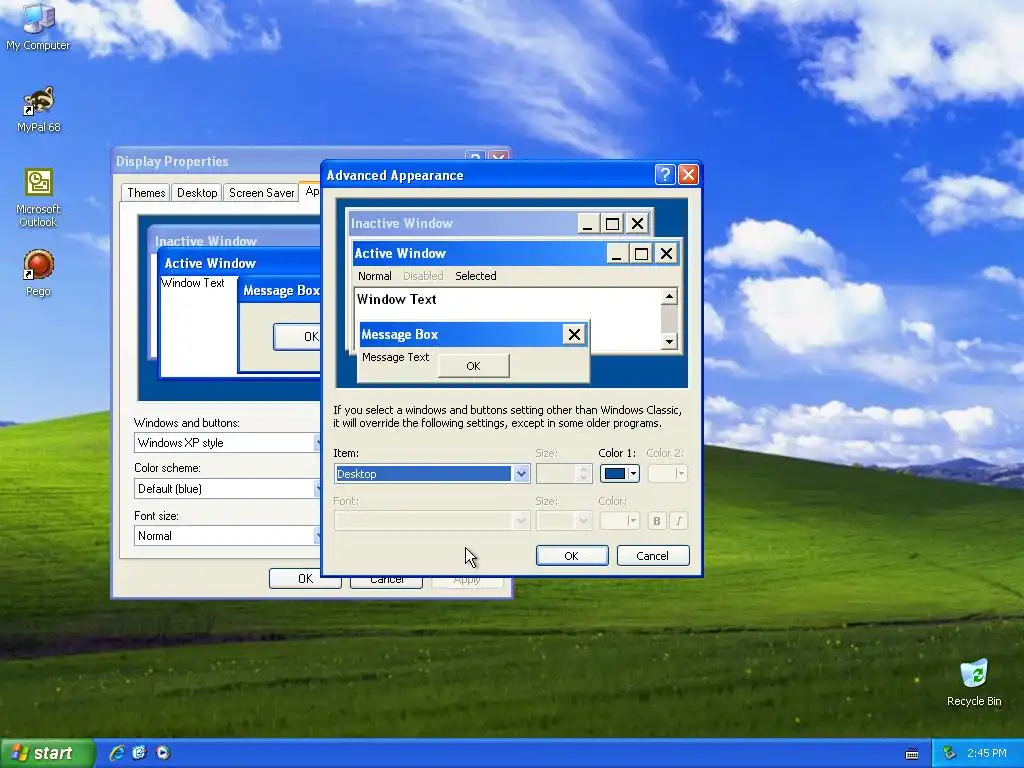
Task: Click the preview Message Box close X
Action: (x=574, y=334)
